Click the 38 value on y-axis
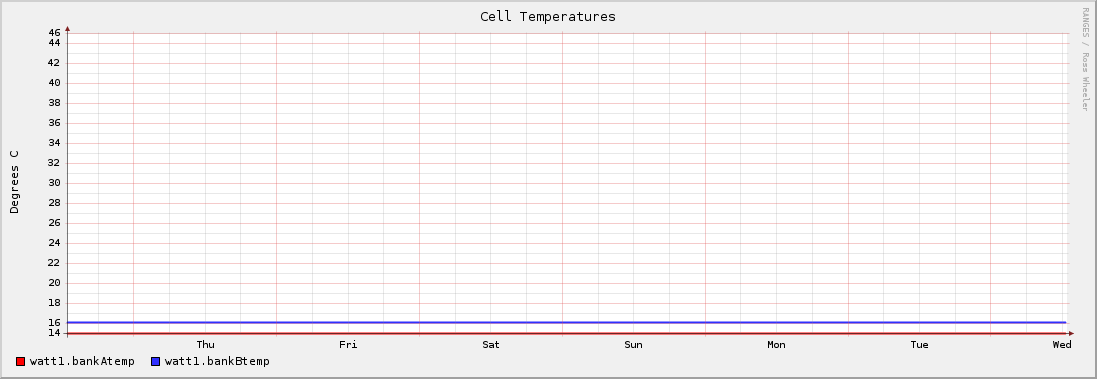The width and height of the screenshot is (1097, 379). click(55, 103)
